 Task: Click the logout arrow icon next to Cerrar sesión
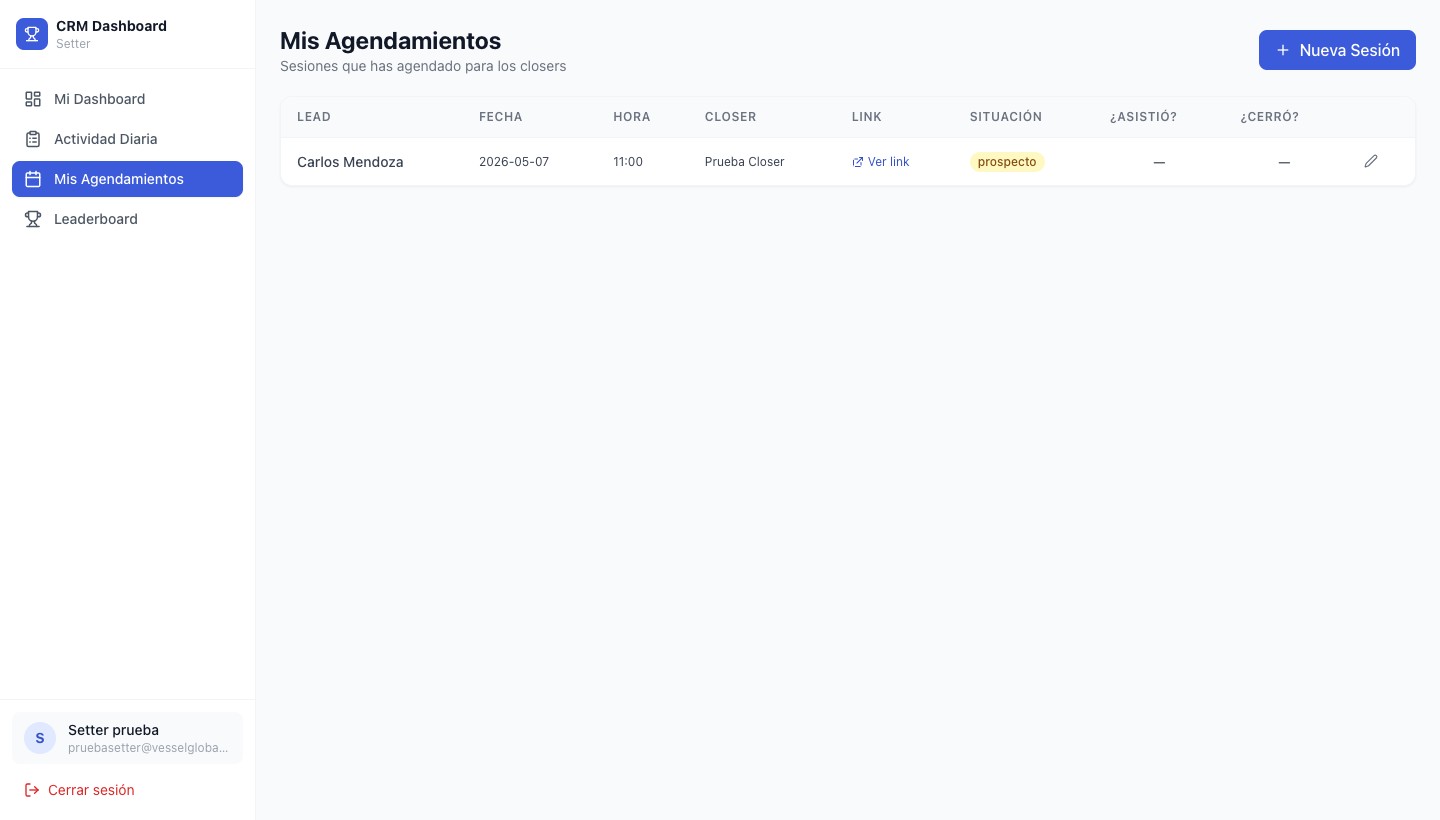coord(33,790)
